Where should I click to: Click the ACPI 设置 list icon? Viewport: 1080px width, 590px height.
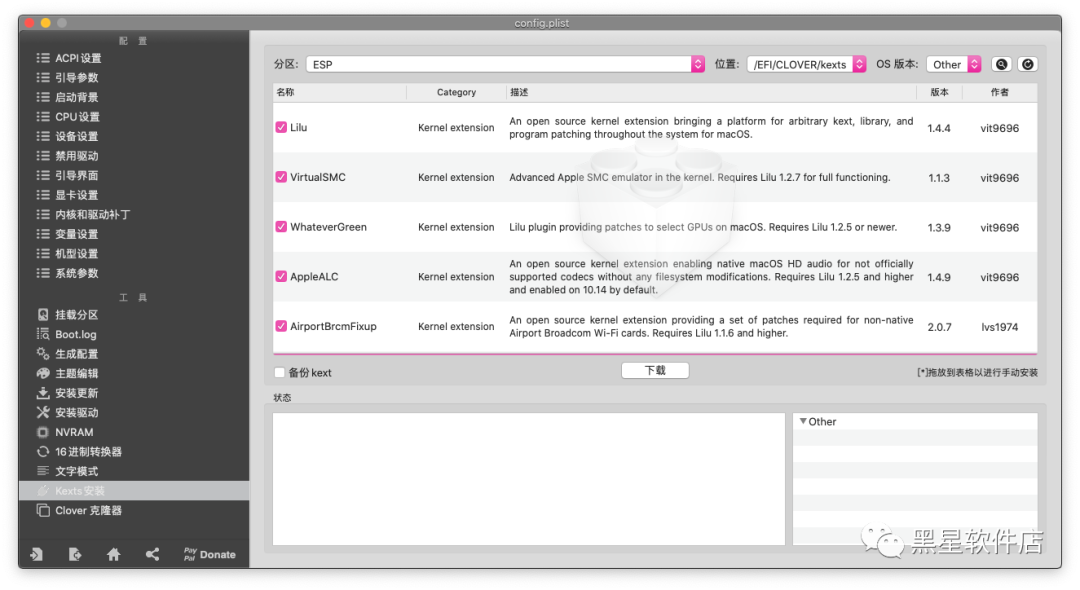coord(43,58)
